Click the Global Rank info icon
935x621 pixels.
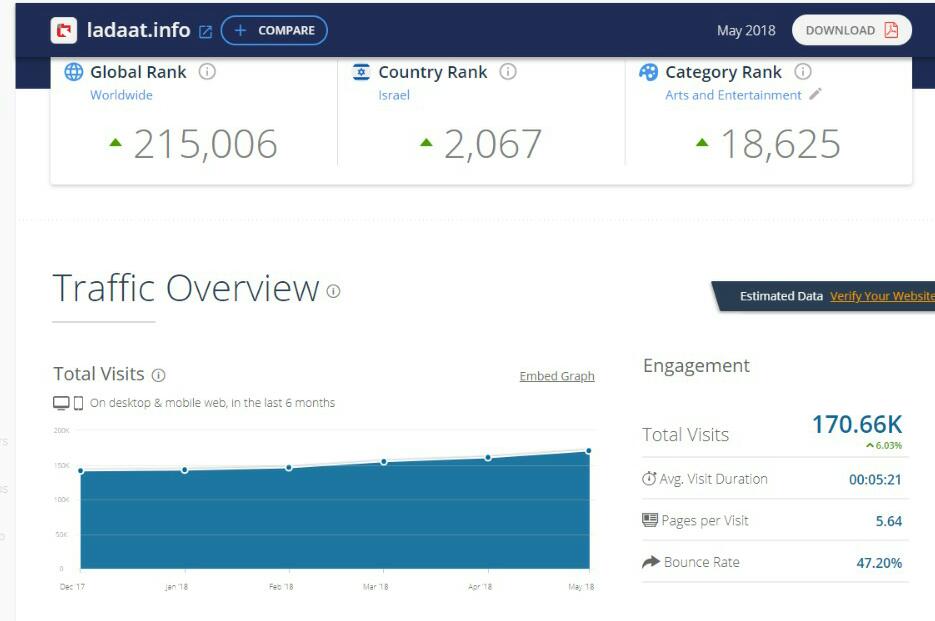click(207, 72)
